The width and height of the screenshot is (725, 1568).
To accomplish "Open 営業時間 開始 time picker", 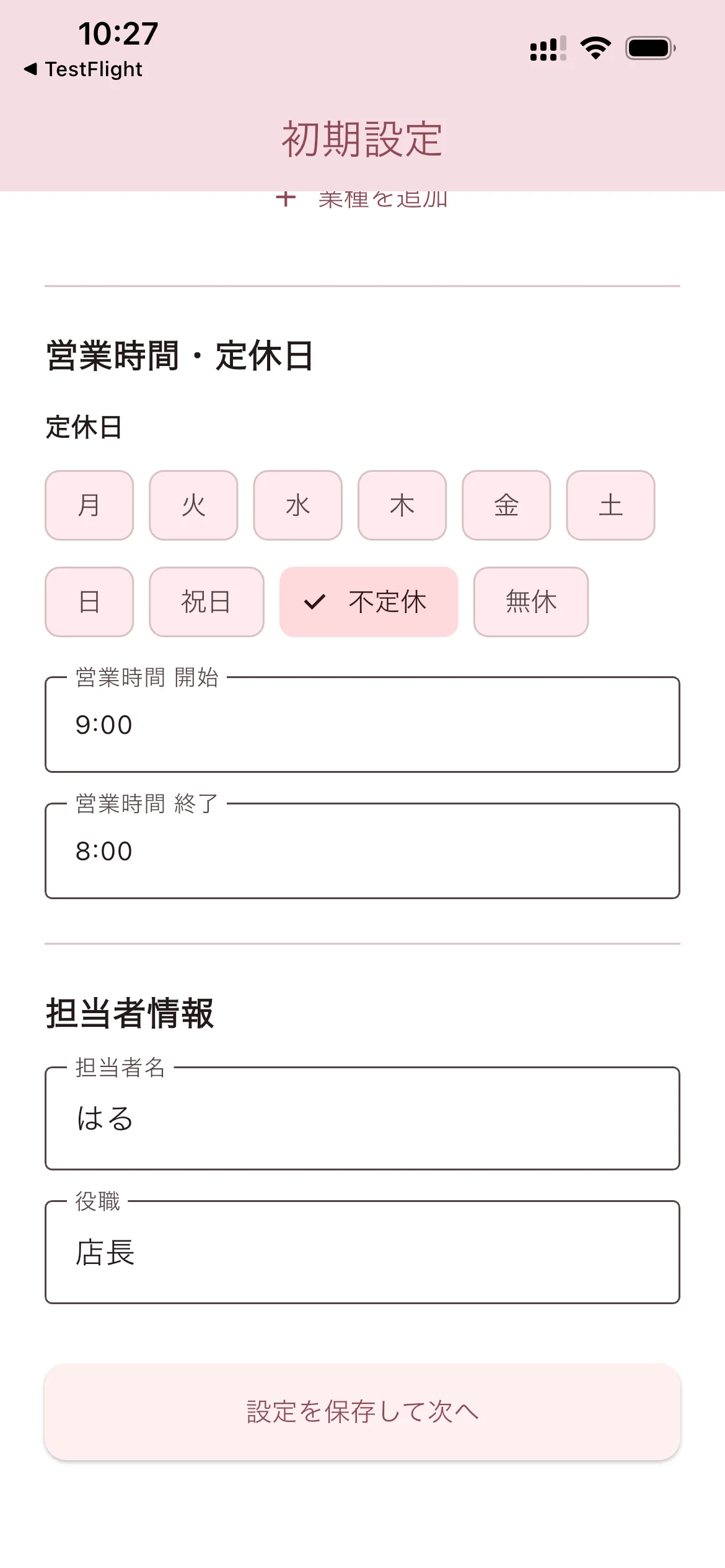I will (362, 725).
